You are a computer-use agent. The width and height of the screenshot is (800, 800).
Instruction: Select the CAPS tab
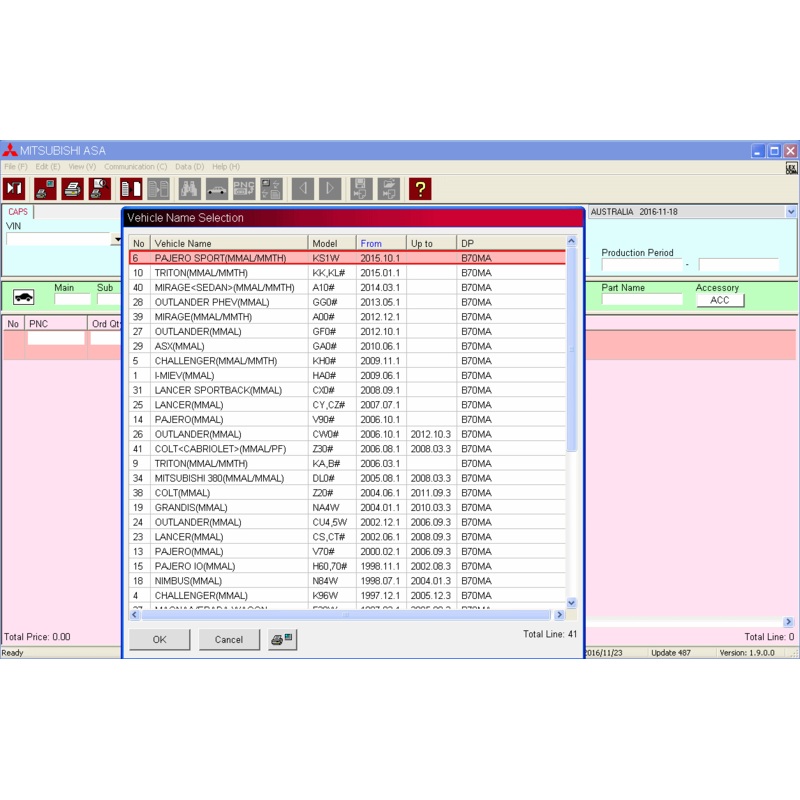[18, 212]
